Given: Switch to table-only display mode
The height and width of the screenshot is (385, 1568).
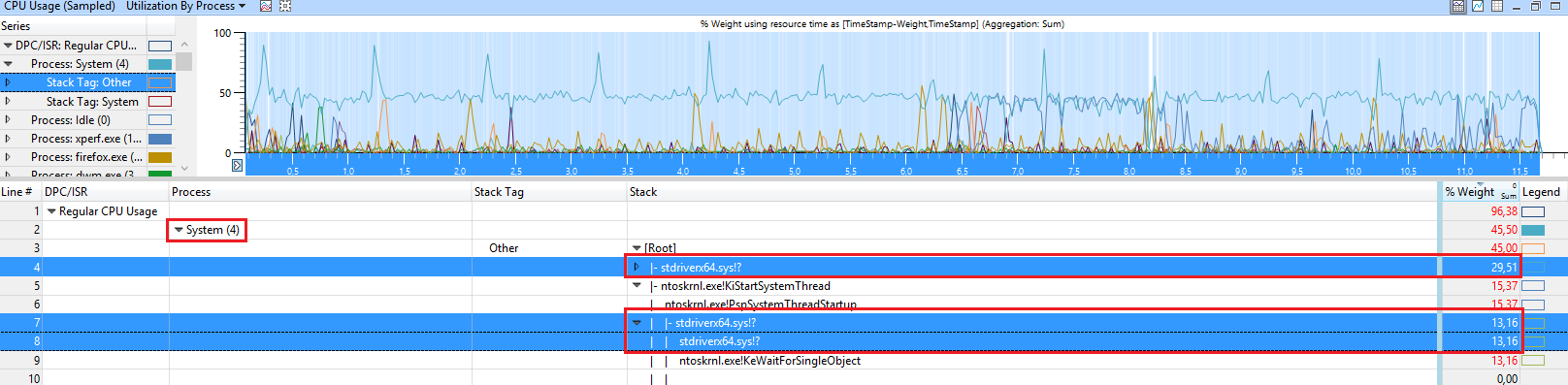Looking at the screenshot, I should tap(1497, 6).
